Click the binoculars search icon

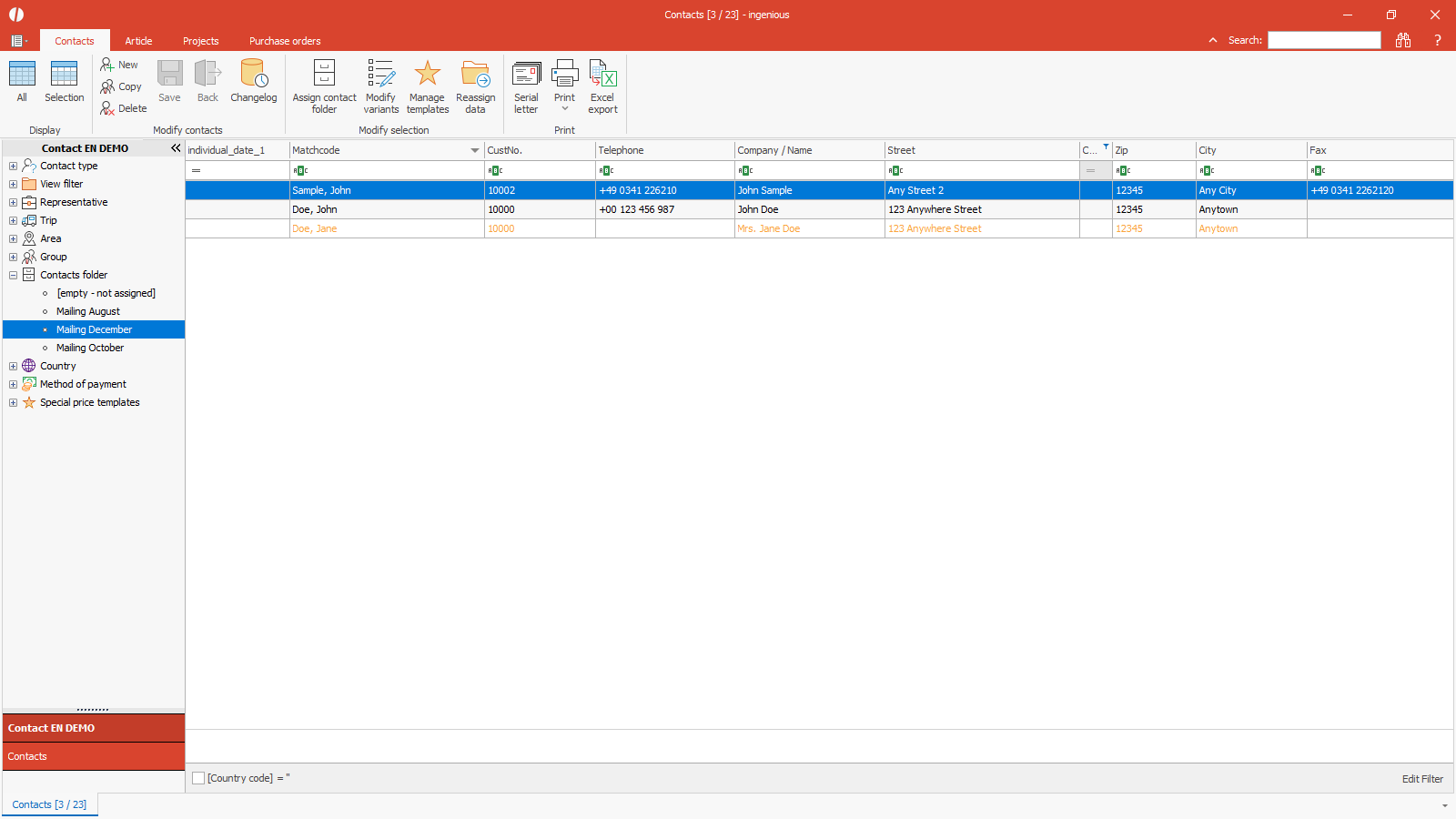(x=1402, y=40)
